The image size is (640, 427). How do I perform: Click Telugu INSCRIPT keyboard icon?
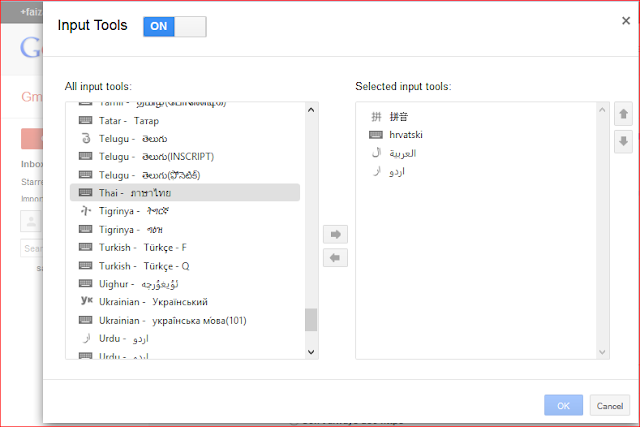(x=86, y=156)
